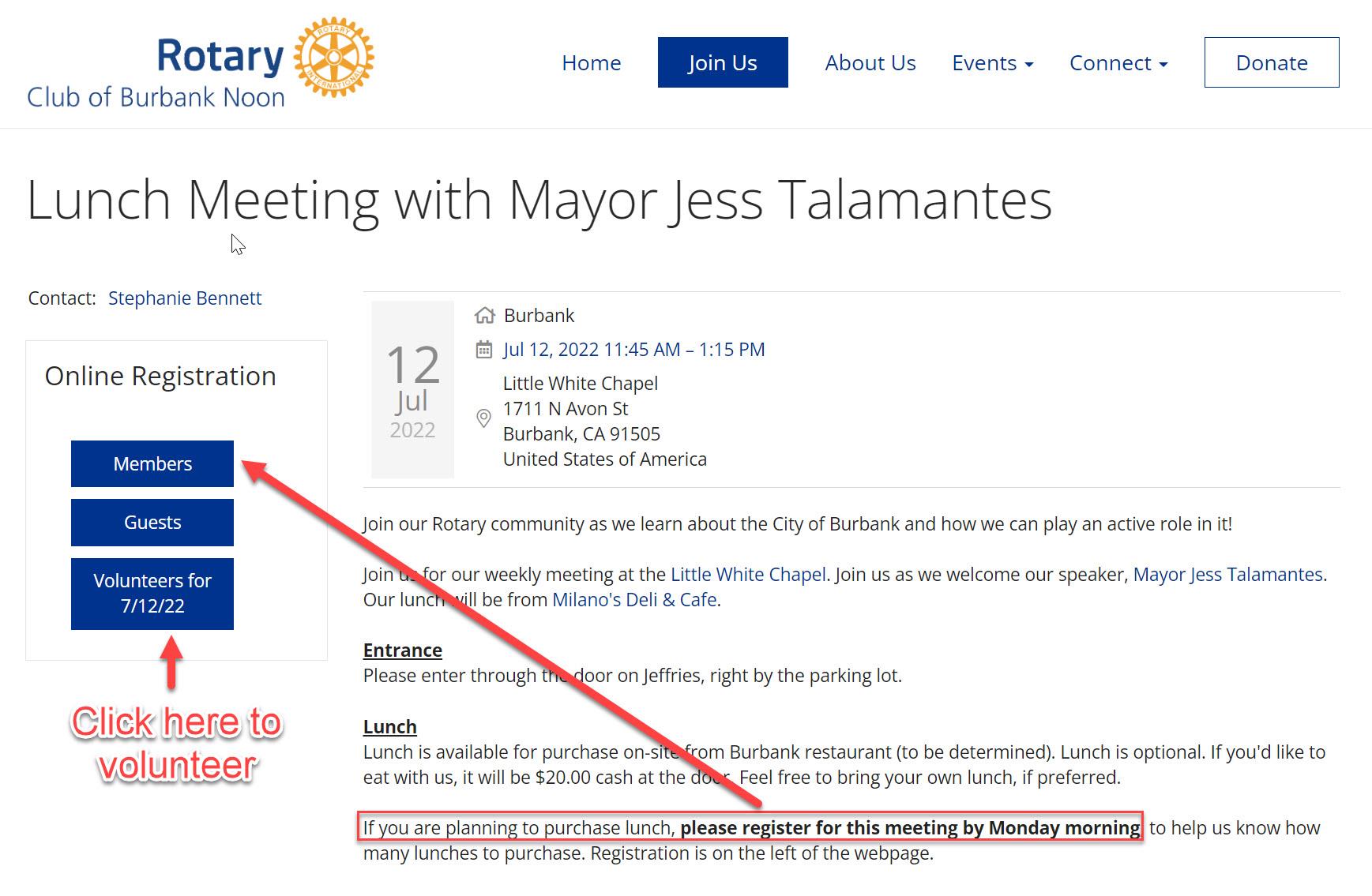The image size is (1372, 896).
Task: Click the Rotary gear wheel emblem
Action: pyautogui.click(x=333, y=58)
